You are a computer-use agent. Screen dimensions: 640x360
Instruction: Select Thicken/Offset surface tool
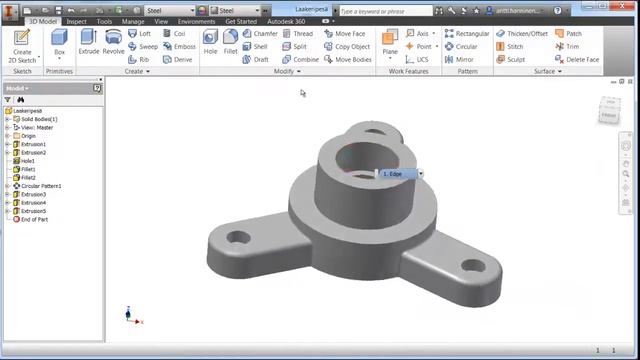coord(522,33)
